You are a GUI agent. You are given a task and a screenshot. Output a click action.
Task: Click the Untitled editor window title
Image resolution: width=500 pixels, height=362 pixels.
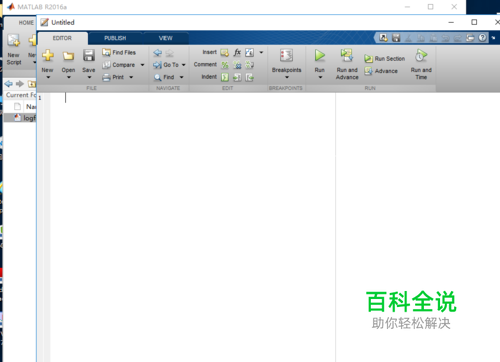tap(63, 23)
